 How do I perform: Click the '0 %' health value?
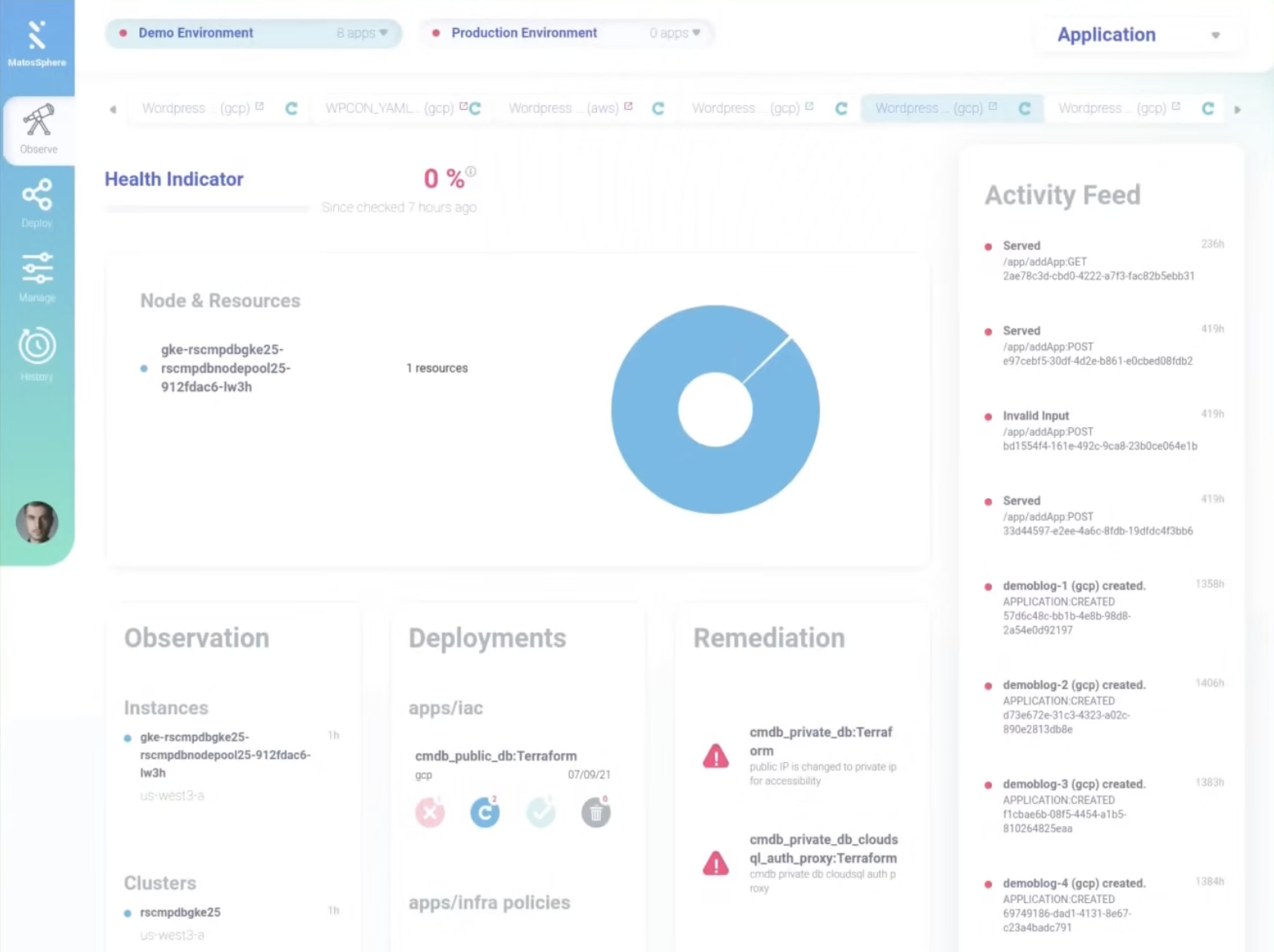point(444,179)
